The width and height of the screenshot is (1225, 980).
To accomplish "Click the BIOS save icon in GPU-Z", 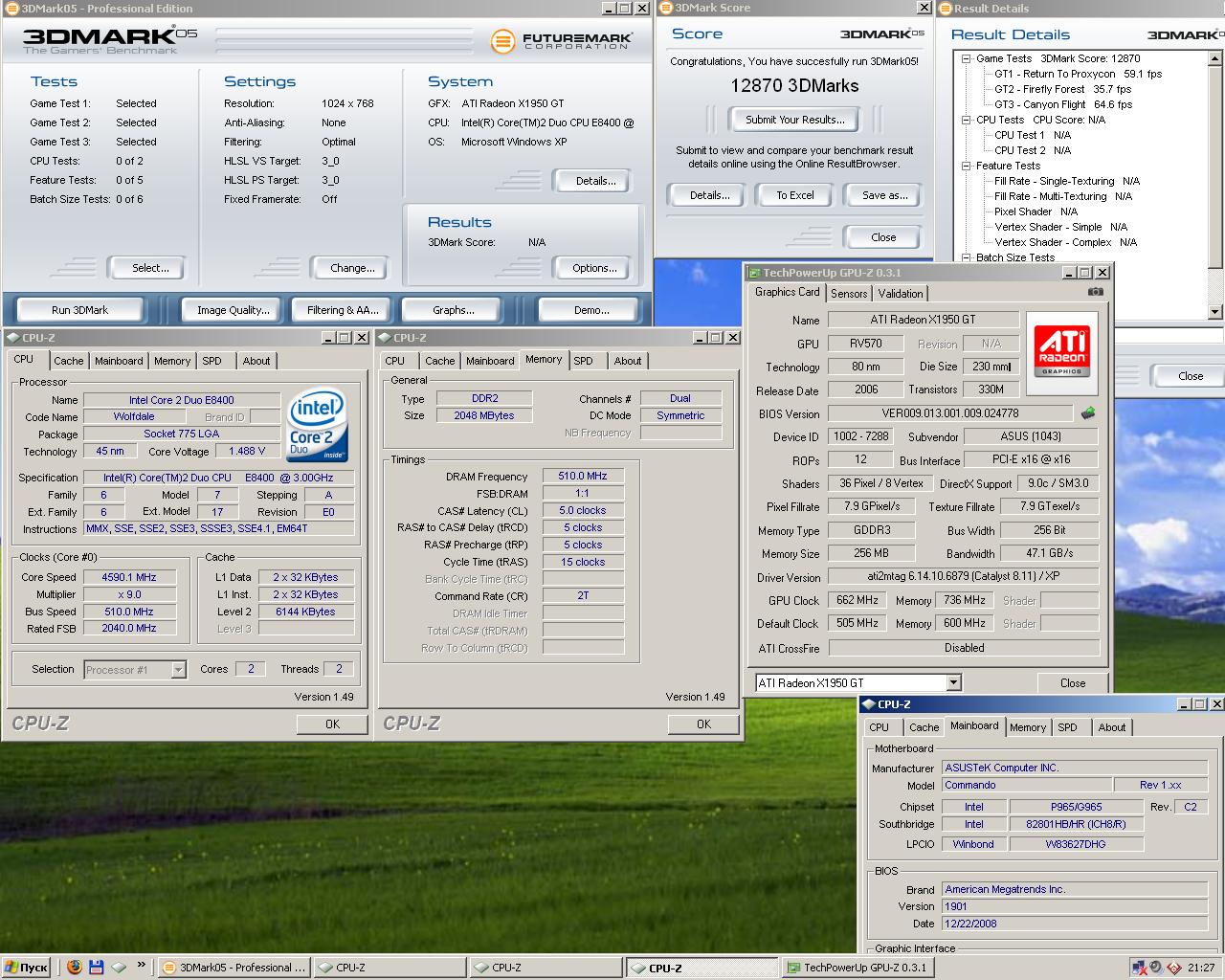I will point(1088,413).
